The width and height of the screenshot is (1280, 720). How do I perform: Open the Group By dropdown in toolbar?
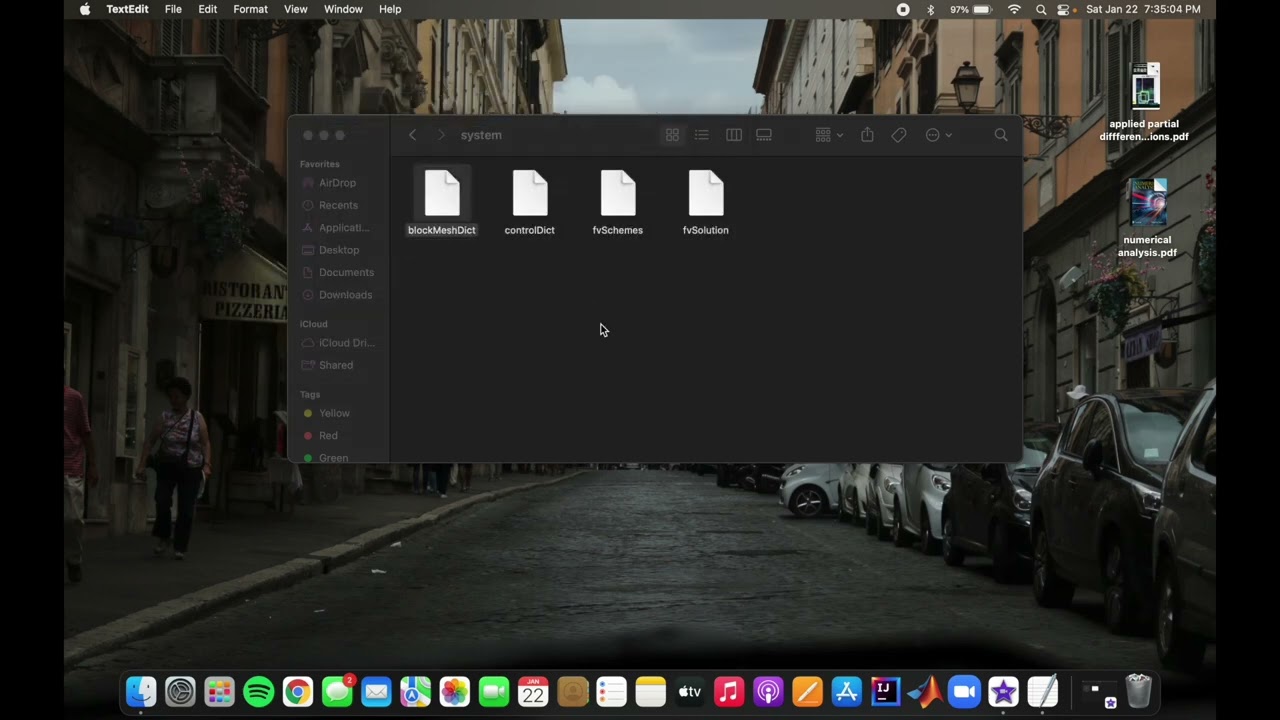click(x=829, y=135)
